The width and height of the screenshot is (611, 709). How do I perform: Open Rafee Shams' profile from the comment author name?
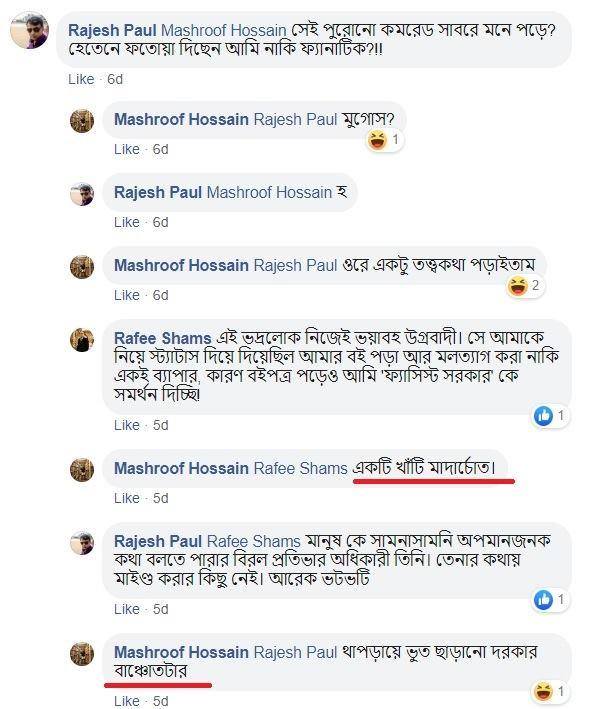[163, 340]
